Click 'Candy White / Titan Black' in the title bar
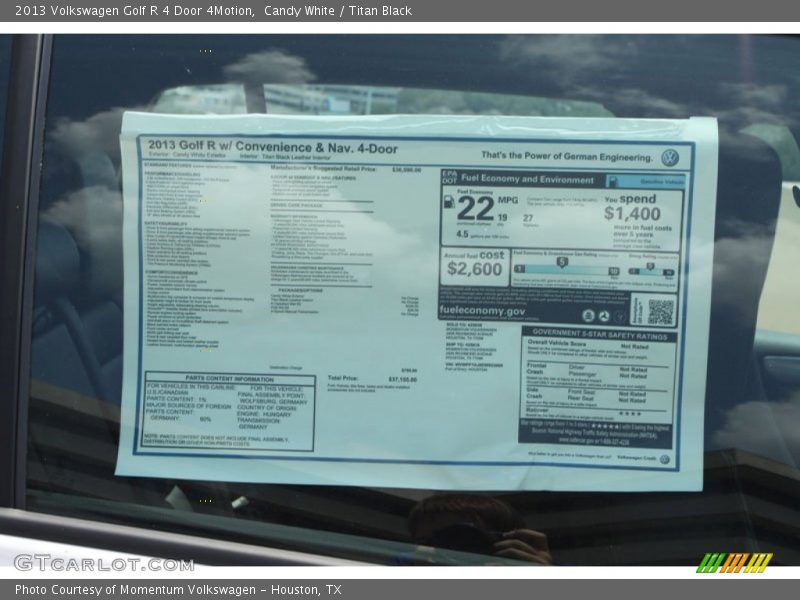 pyautogui.click(x=338, y=11)
